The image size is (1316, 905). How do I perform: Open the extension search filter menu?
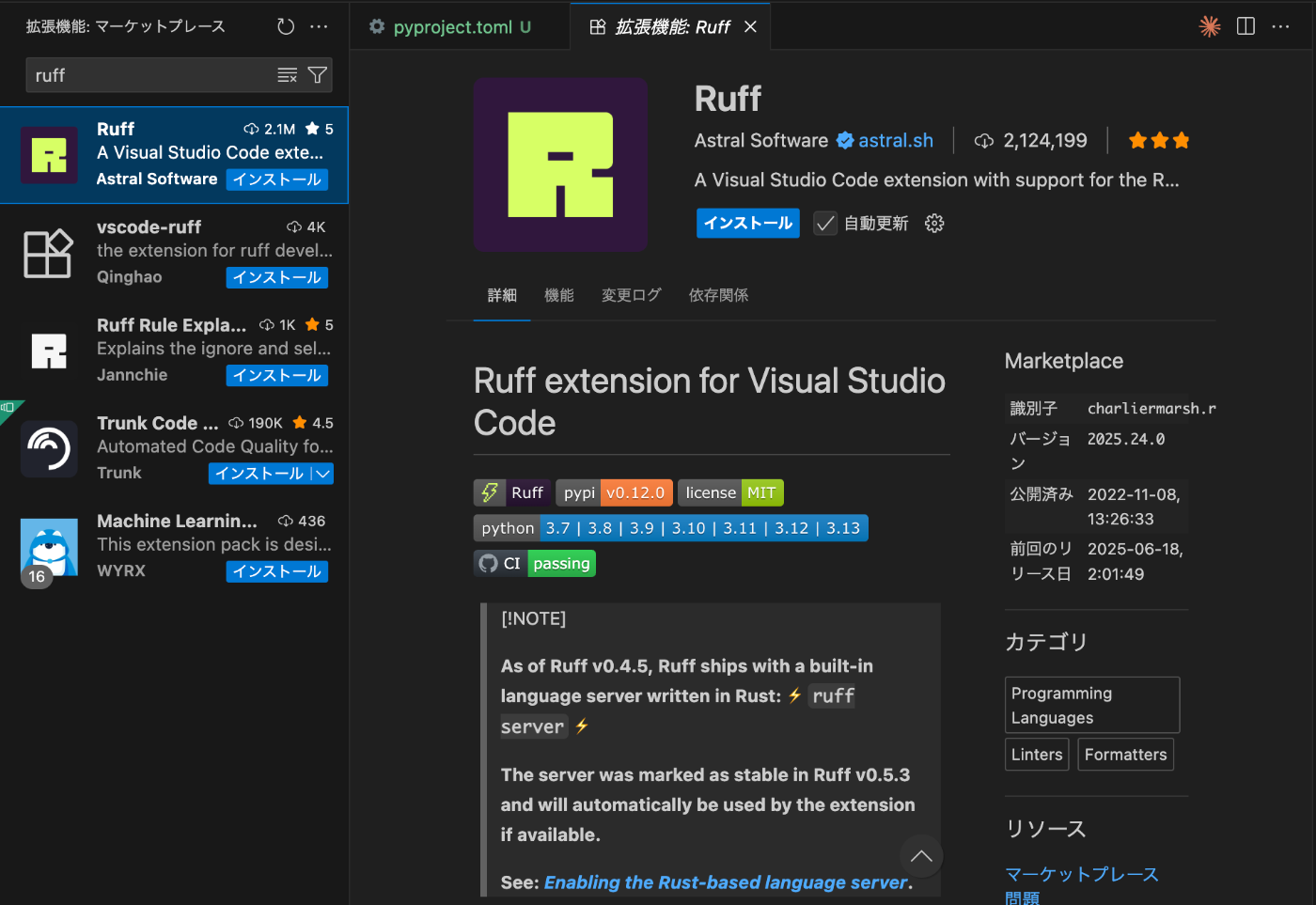(318, 75)
